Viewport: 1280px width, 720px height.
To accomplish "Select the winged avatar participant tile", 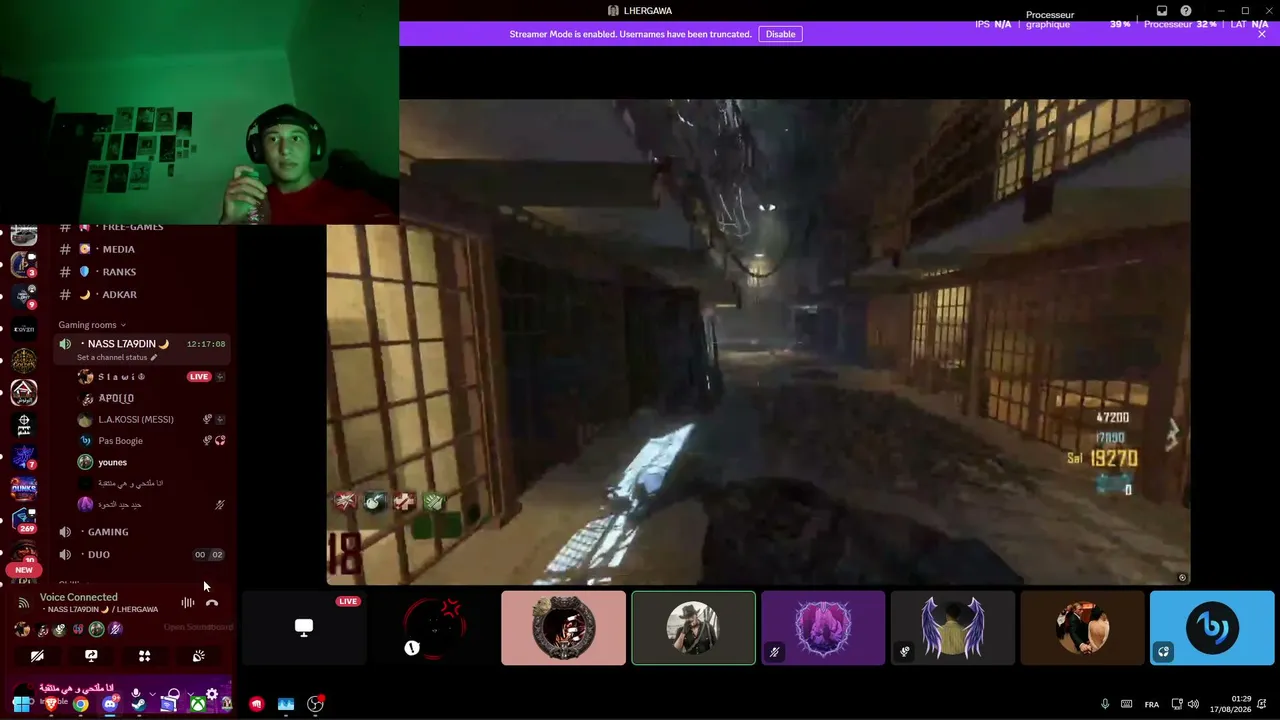I will tap(953, 628).
